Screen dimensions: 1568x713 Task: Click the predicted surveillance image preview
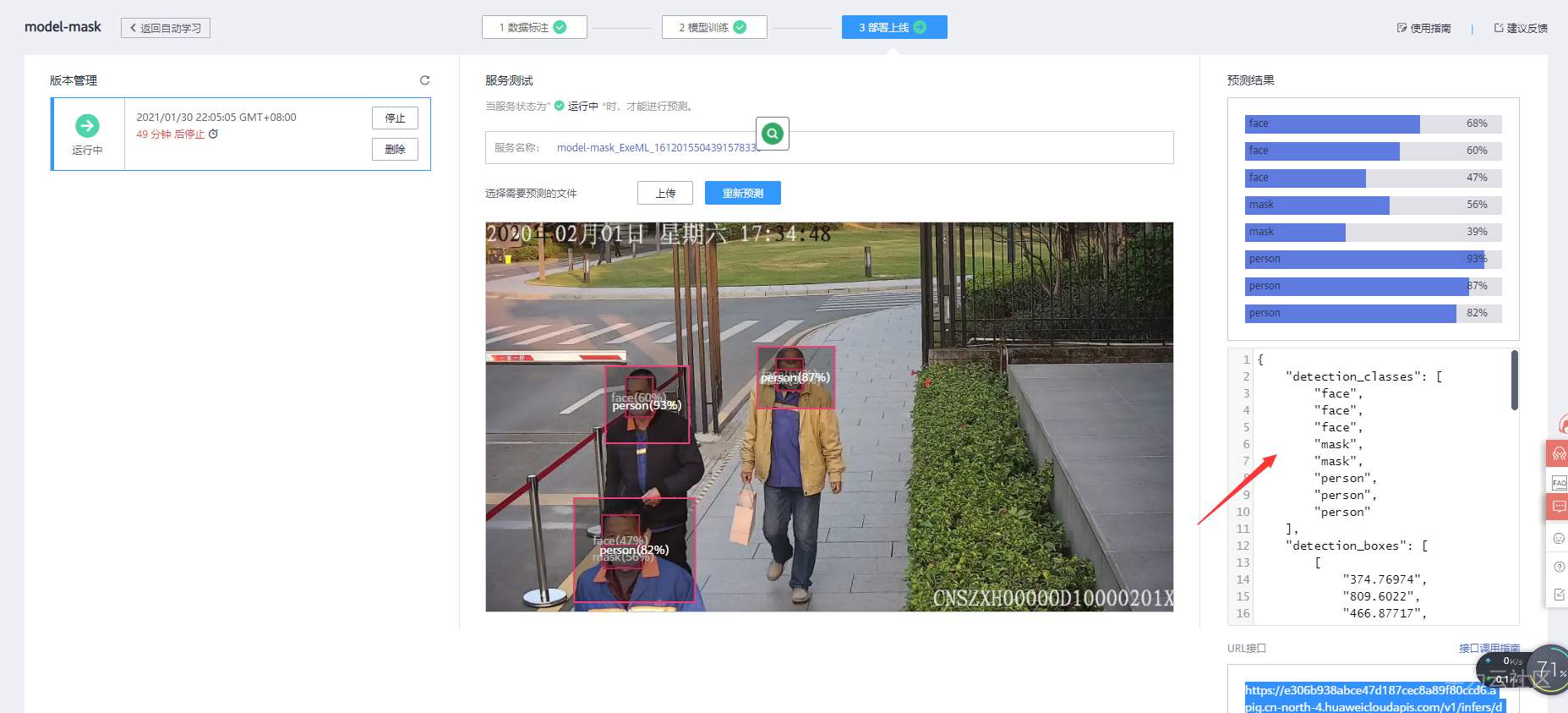click(x=829, y=417)
